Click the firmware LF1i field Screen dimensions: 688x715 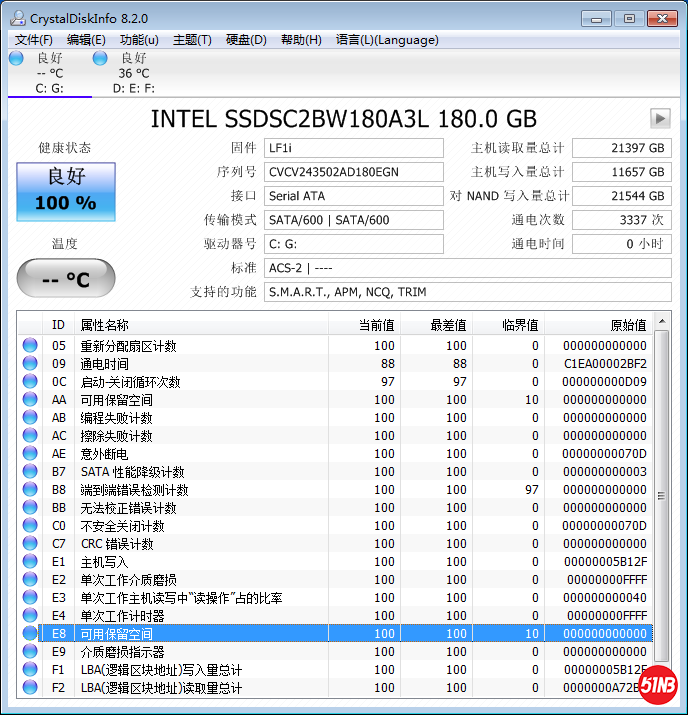354,148
